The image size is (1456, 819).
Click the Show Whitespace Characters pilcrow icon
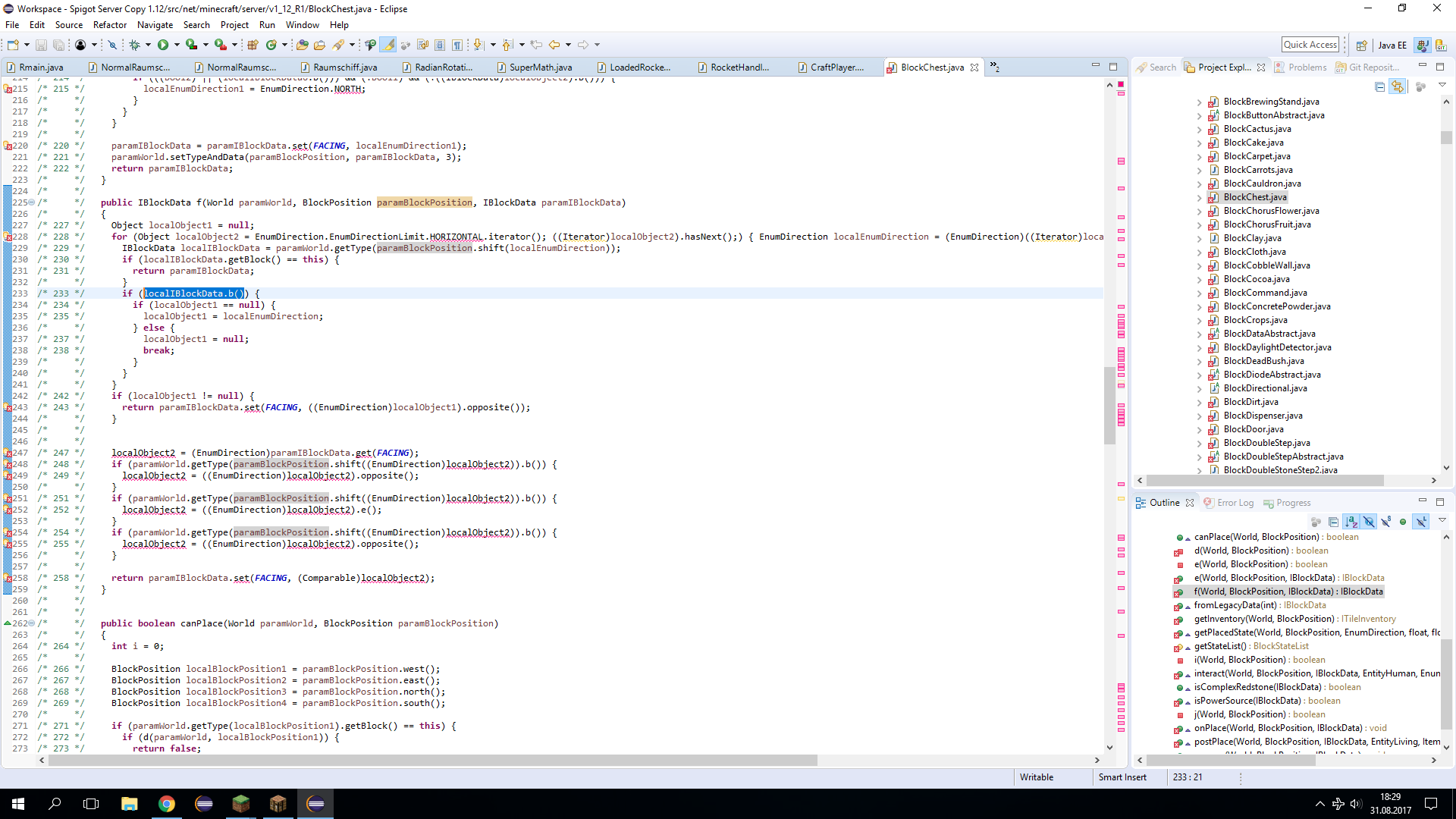tap(457, 45)
